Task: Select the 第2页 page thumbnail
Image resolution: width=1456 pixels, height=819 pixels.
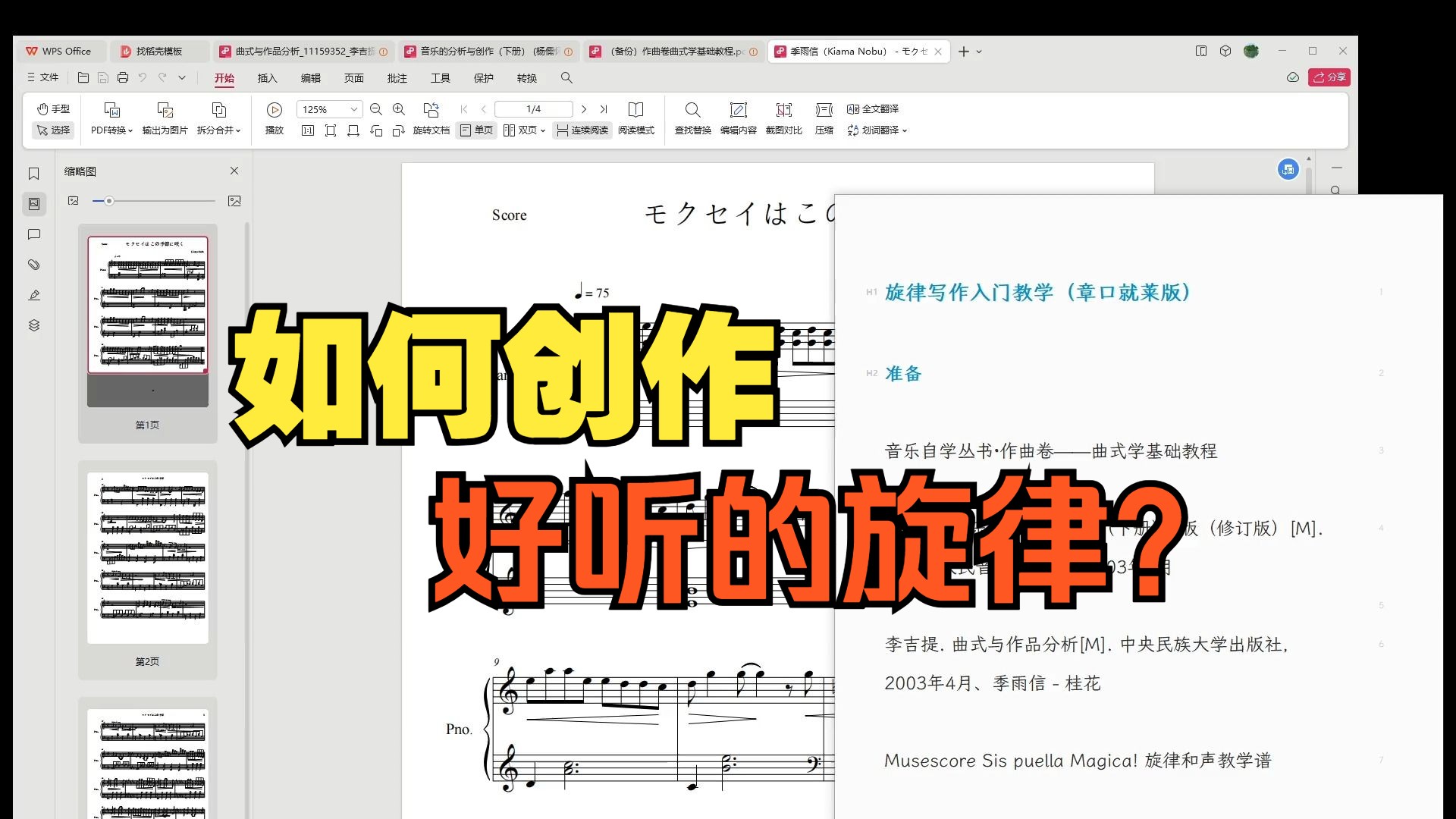Action: point(148,559)
